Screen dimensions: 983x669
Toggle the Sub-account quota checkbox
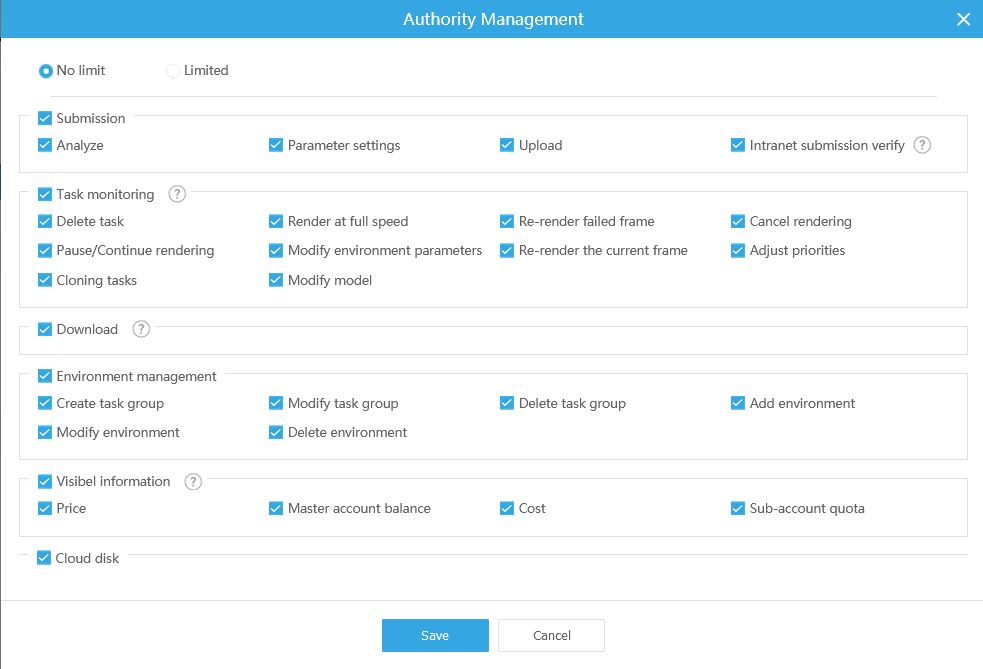tap(738, 508)
